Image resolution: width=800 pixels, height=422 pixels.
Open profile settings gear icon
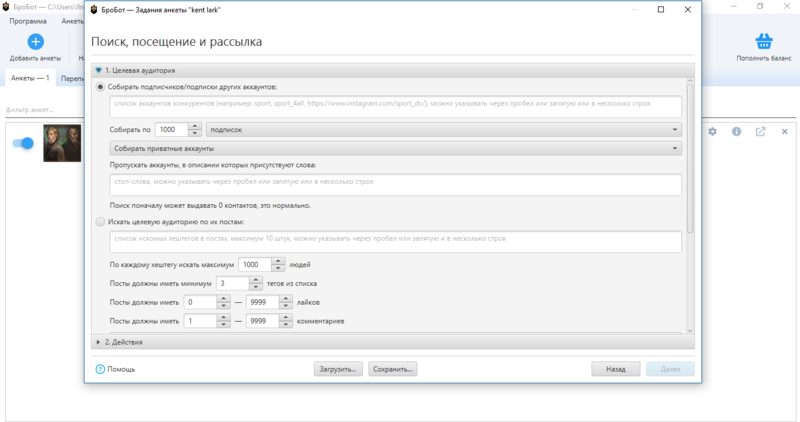click(713, 131)
